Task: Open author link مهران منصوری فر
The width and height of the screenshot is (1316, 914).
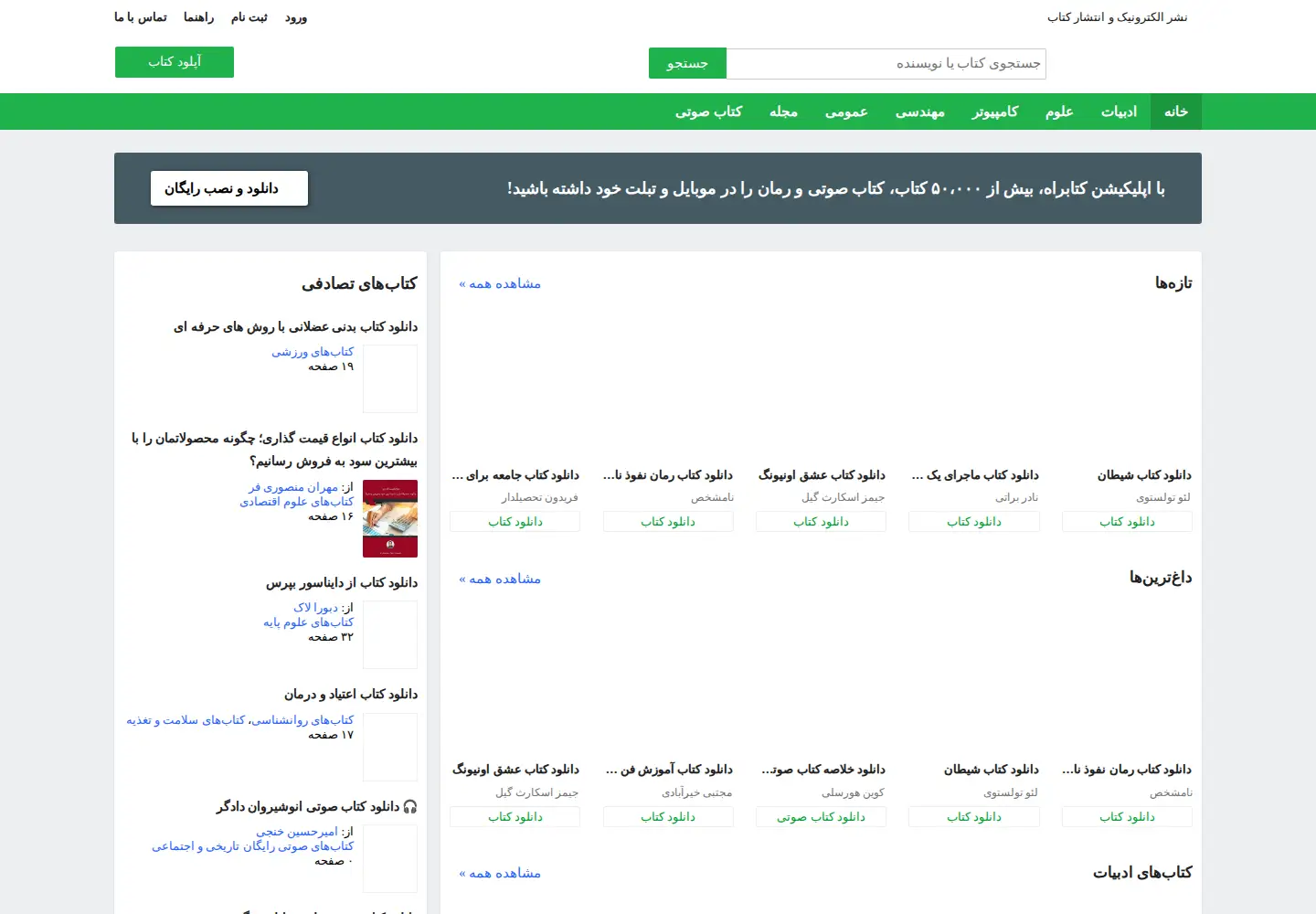Action: [x=293, y=488]
